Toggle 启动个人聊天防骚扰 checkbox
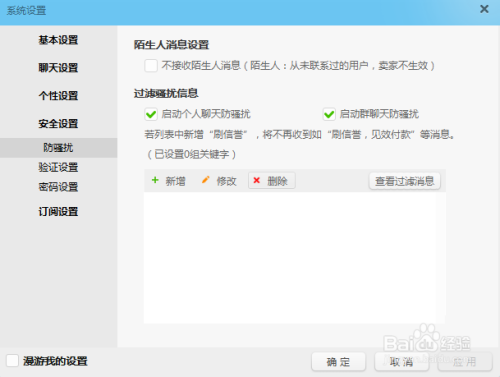The width and height of the screenshot is (500, 377). click(x=151, y=114)
